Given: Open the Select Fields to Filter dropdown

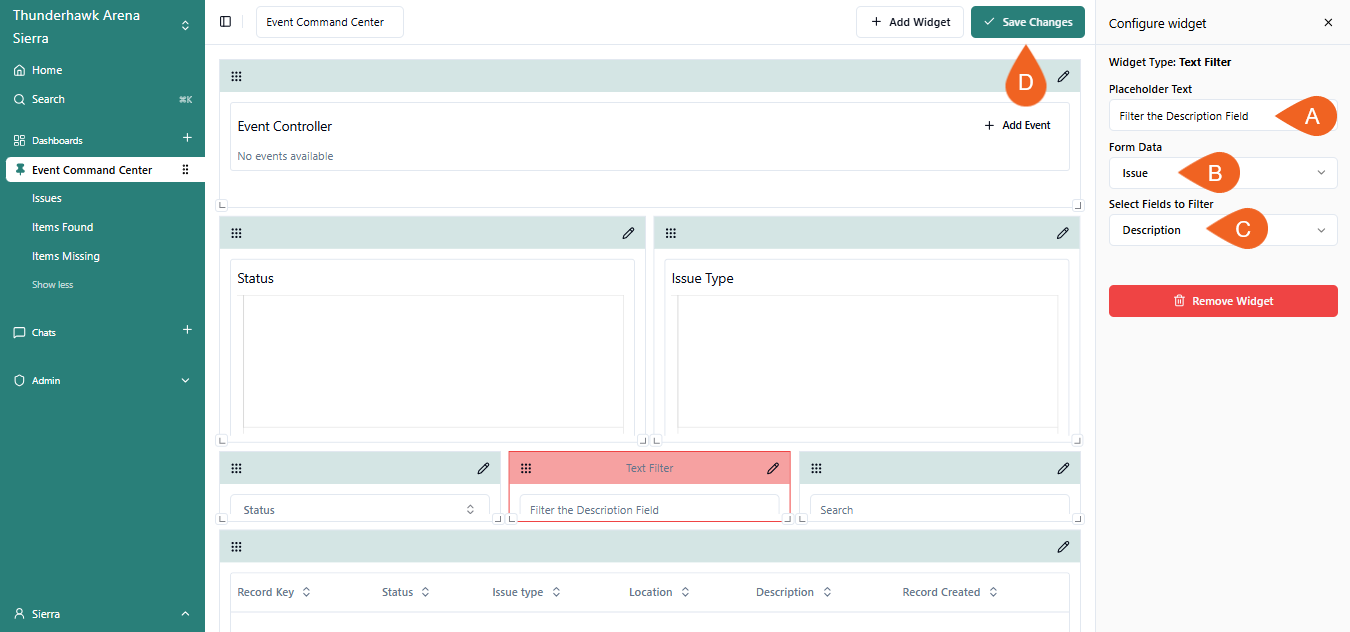Looking at the screenshot, I should (1222, 229).
